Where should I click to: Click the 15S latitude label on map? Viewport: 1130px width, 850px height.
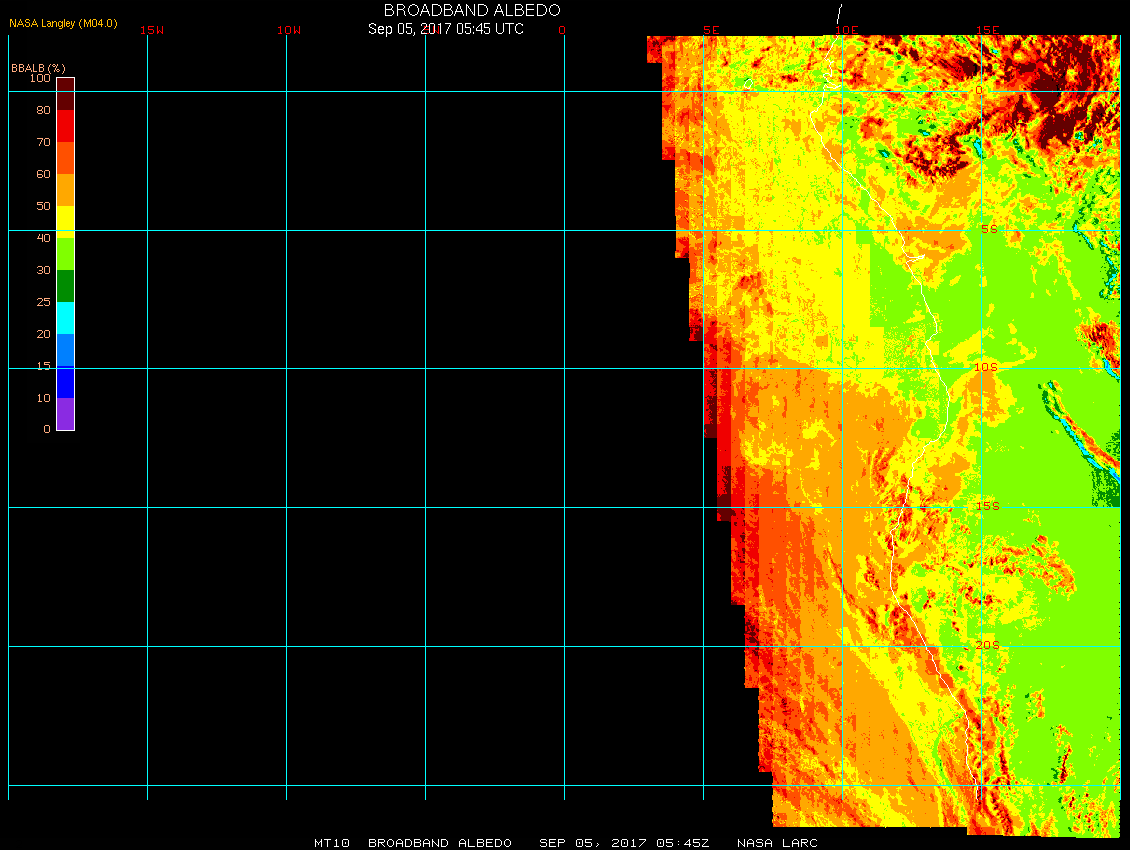tap(986, 506)
